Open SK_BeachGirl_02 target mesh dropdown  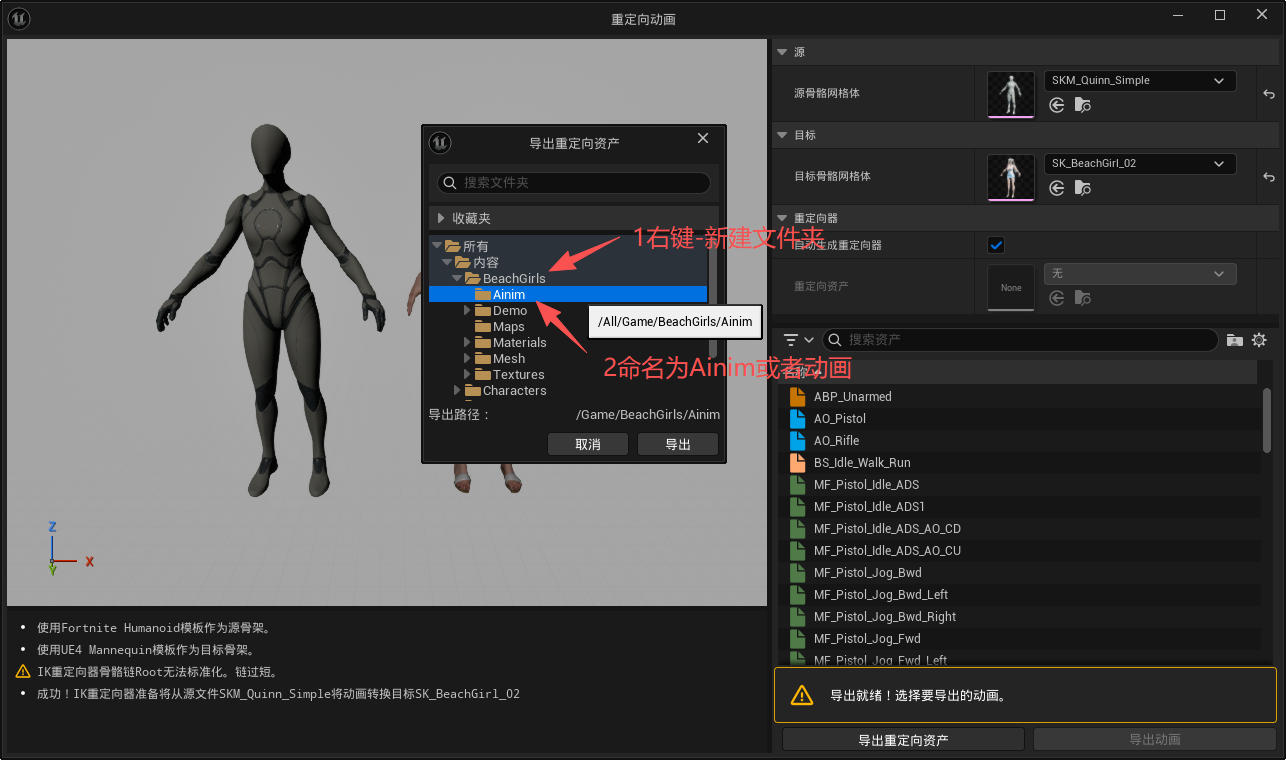pos(1140,164)
